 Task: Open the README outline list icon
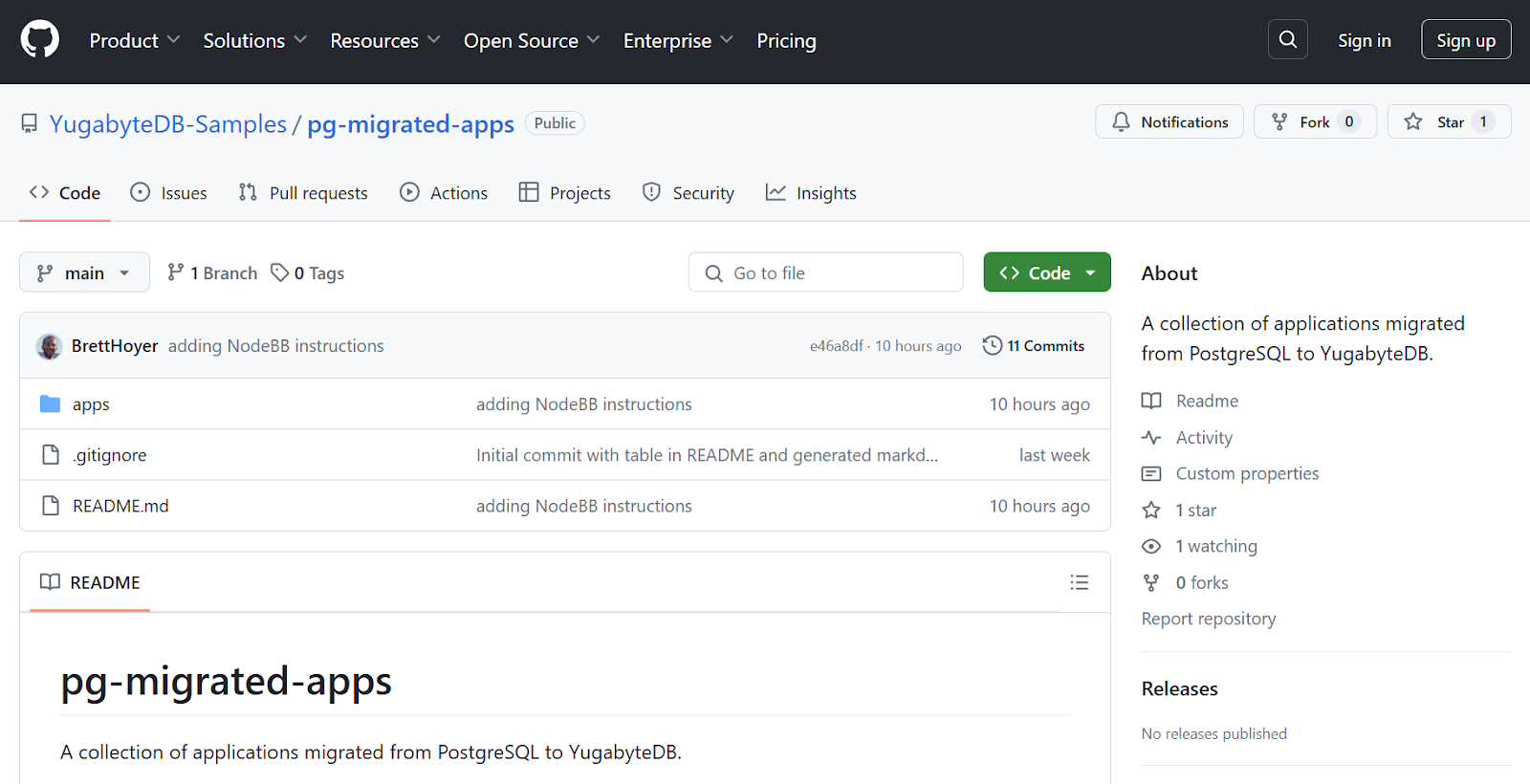point(1080,582)
